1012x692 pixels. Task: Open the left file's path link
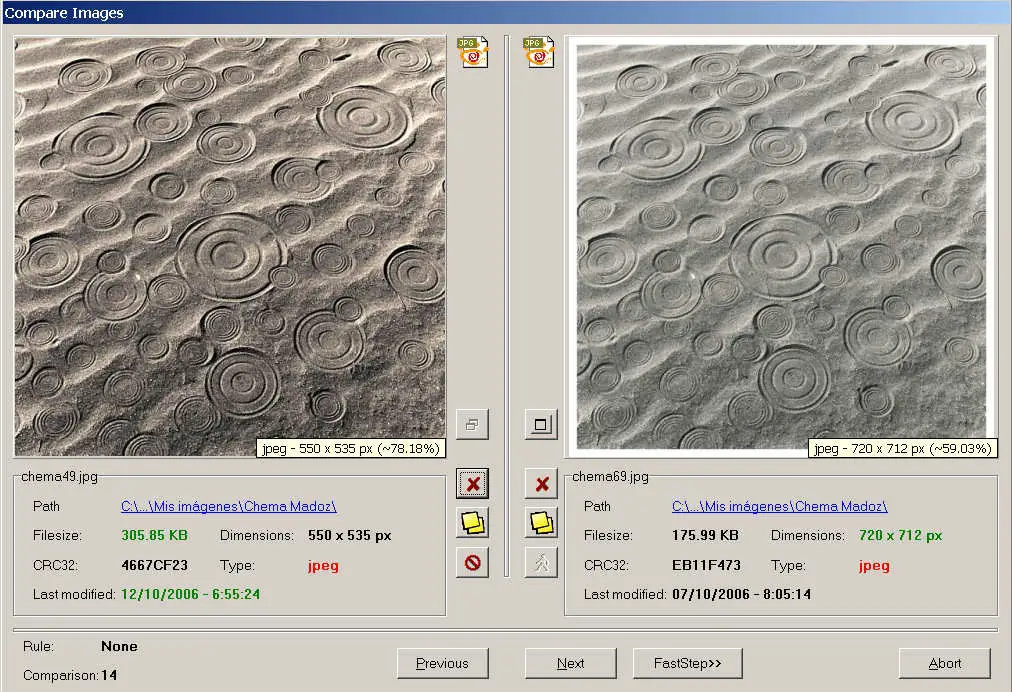click(228, 507)
